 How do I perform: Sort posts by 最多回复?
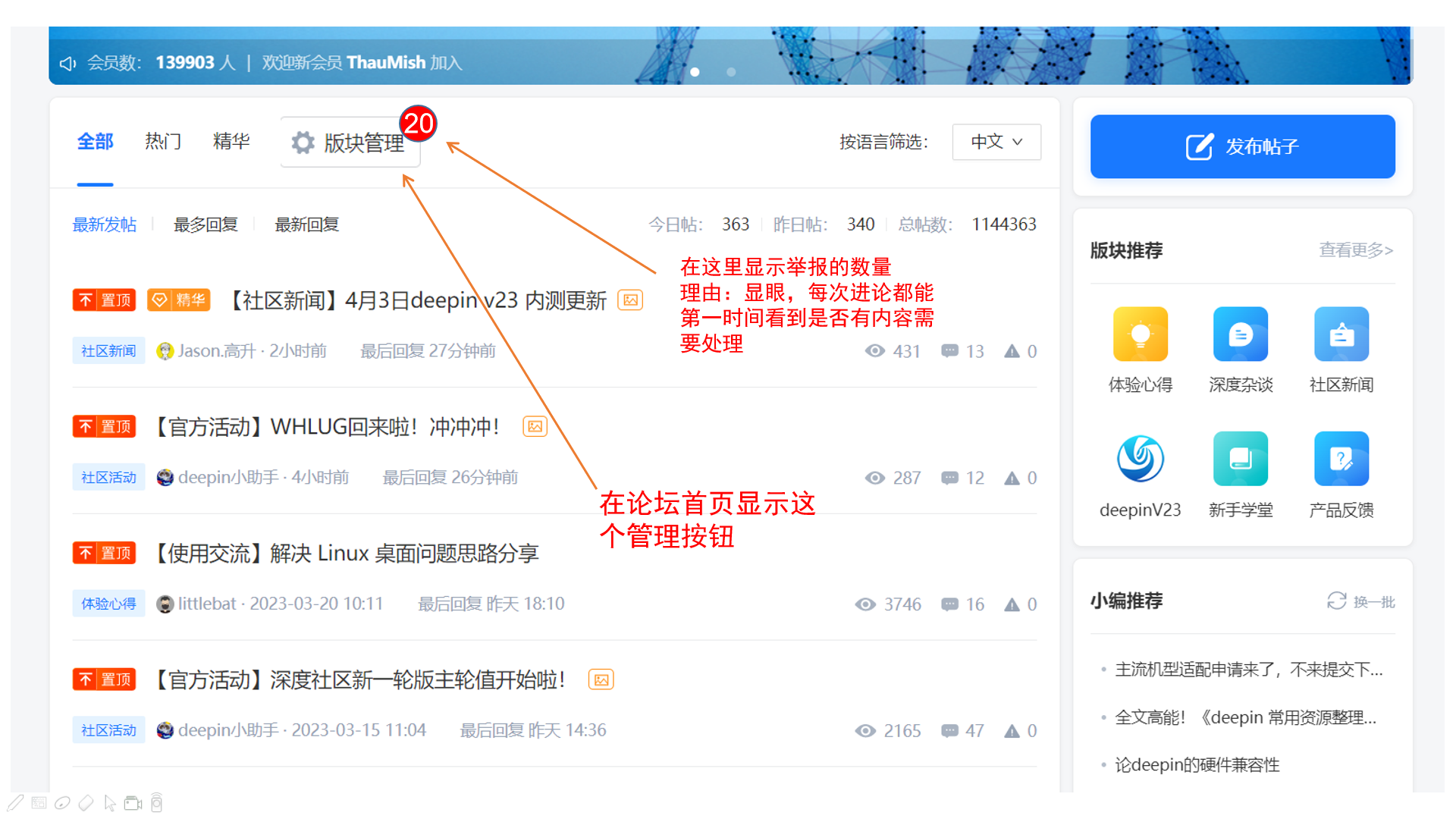point(206,225)
